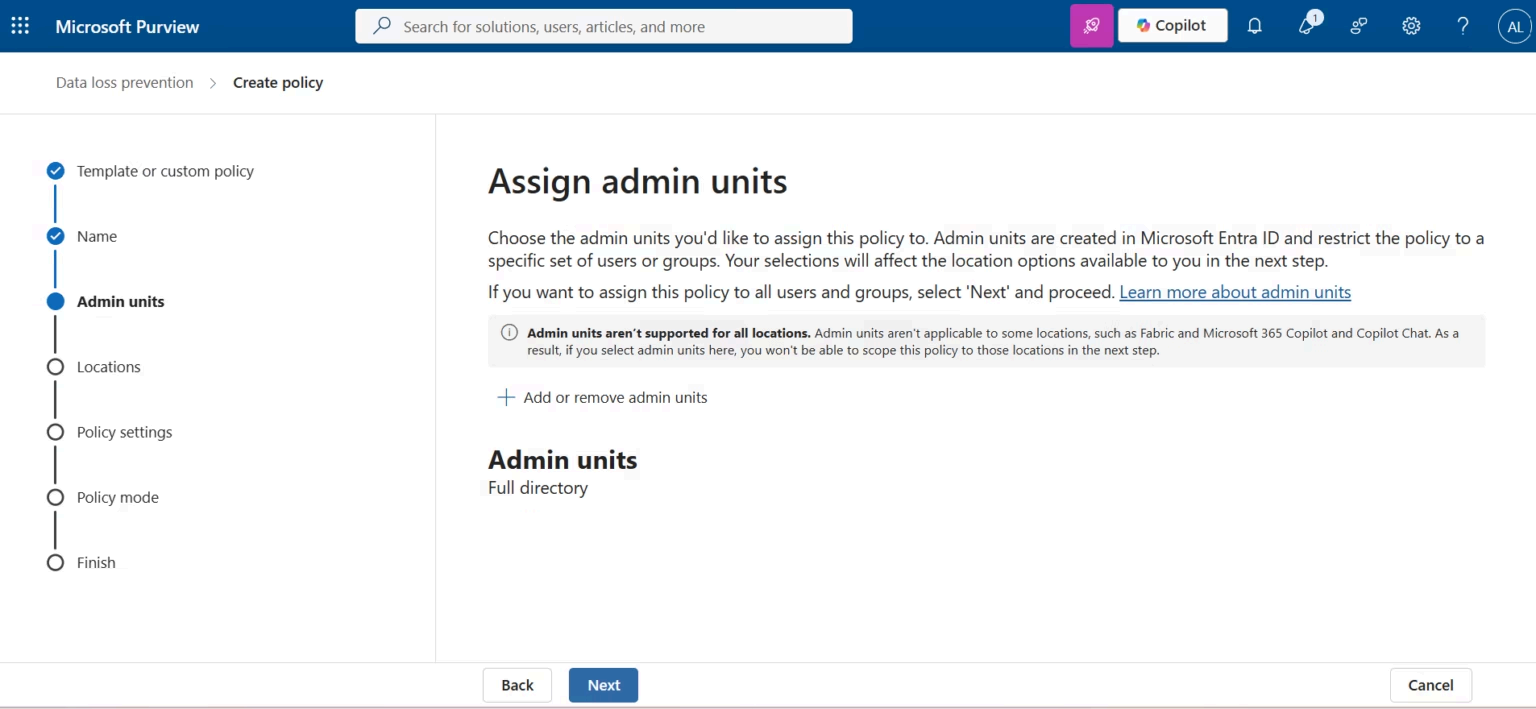
Task: Click the Policy mode step circle
Action: (56, 497)
